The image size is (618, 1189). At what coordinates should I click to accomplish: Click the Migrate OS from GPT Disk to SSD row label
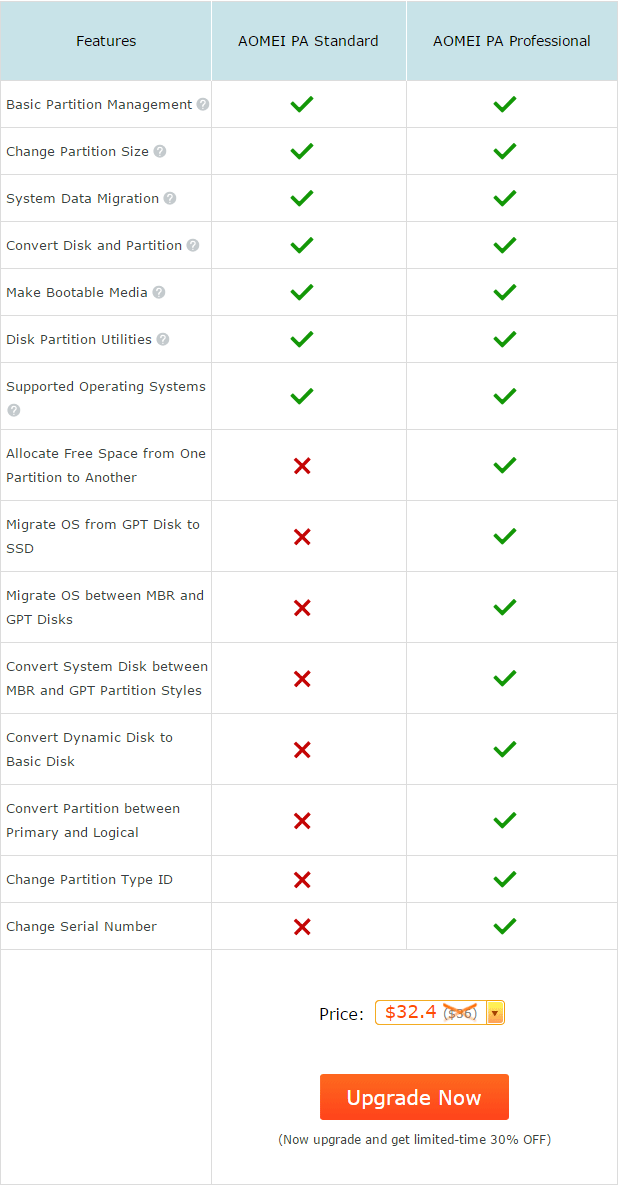(x=103, y=536)
